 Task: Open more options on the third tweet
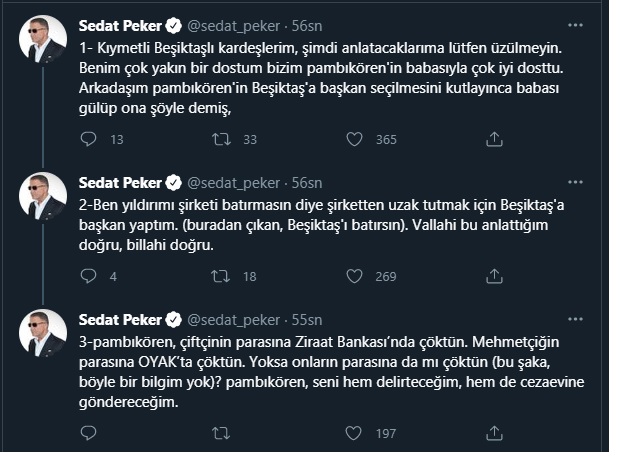click(574, 319)
